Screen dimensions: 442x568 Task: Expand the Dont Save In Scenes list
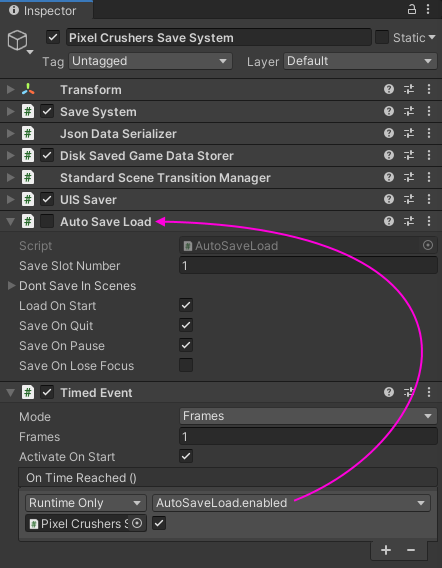click(x=11, y=285)
